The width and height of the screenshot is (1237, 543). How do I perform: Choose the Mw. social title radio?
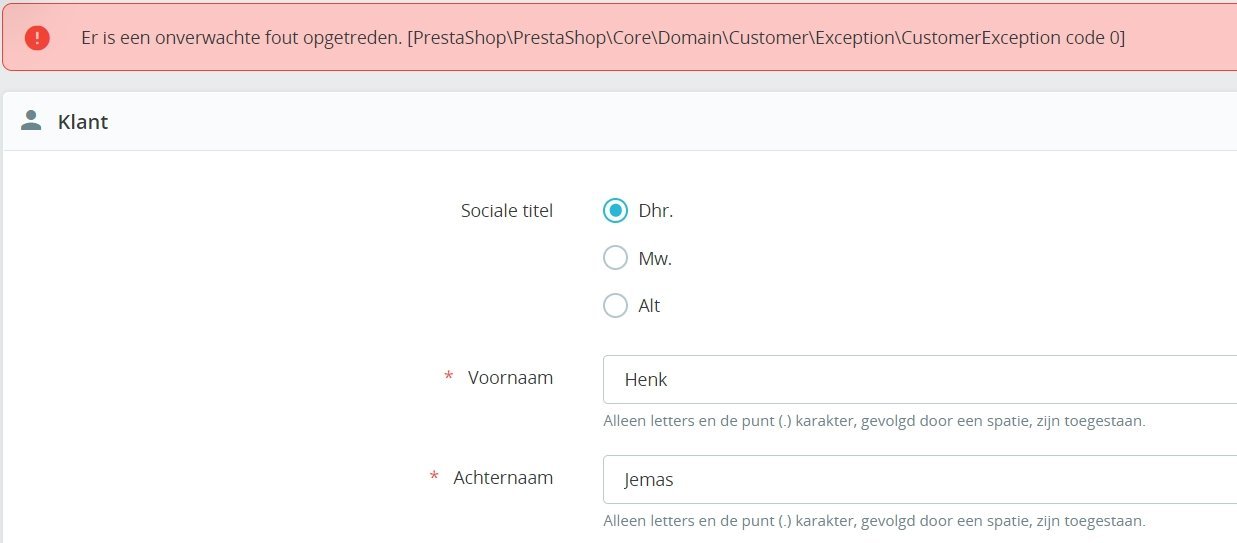(615, 258)
